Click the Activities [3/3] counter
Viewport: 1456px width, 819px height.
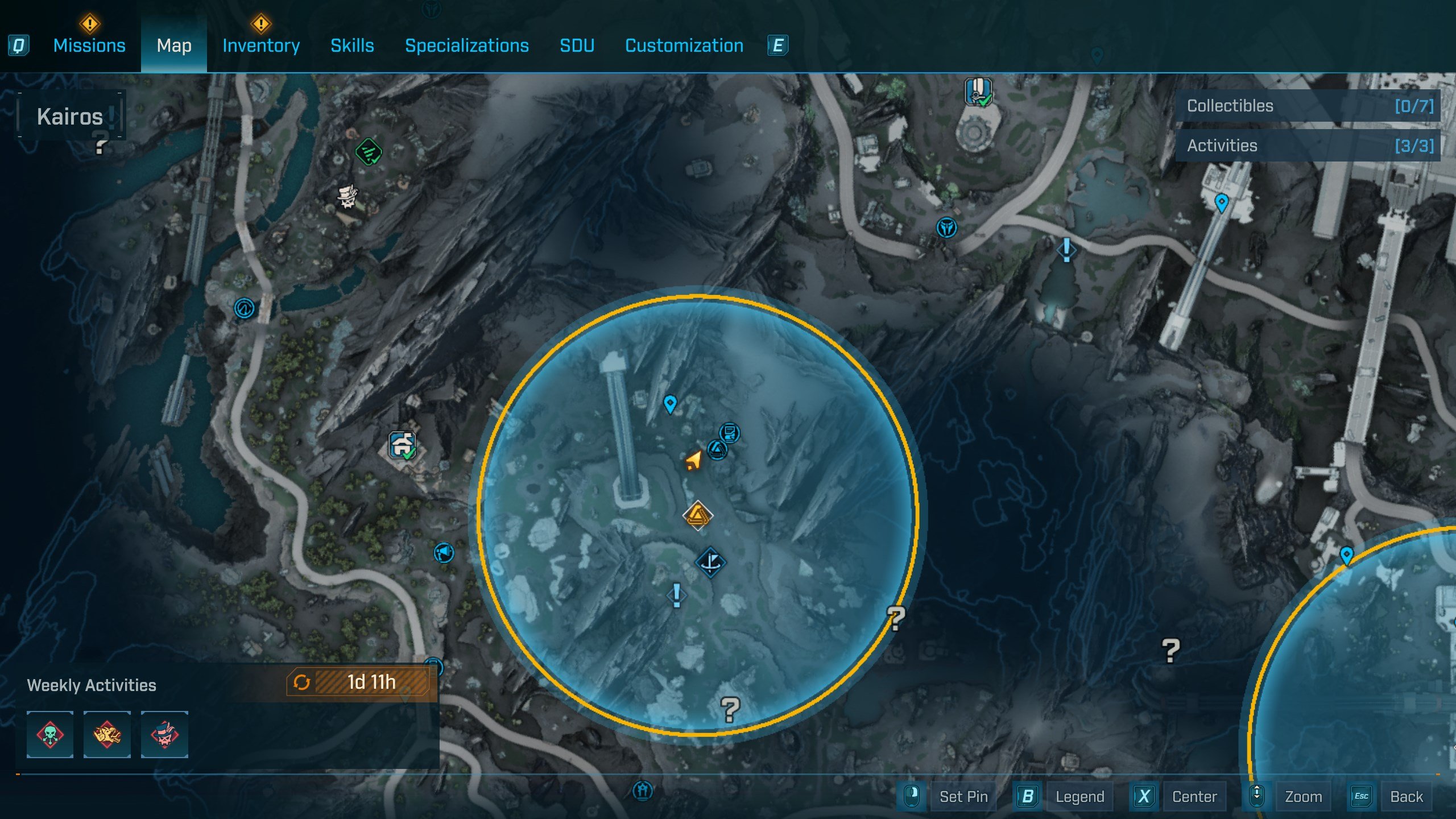pyautogui.click(x=1308, y=146)
